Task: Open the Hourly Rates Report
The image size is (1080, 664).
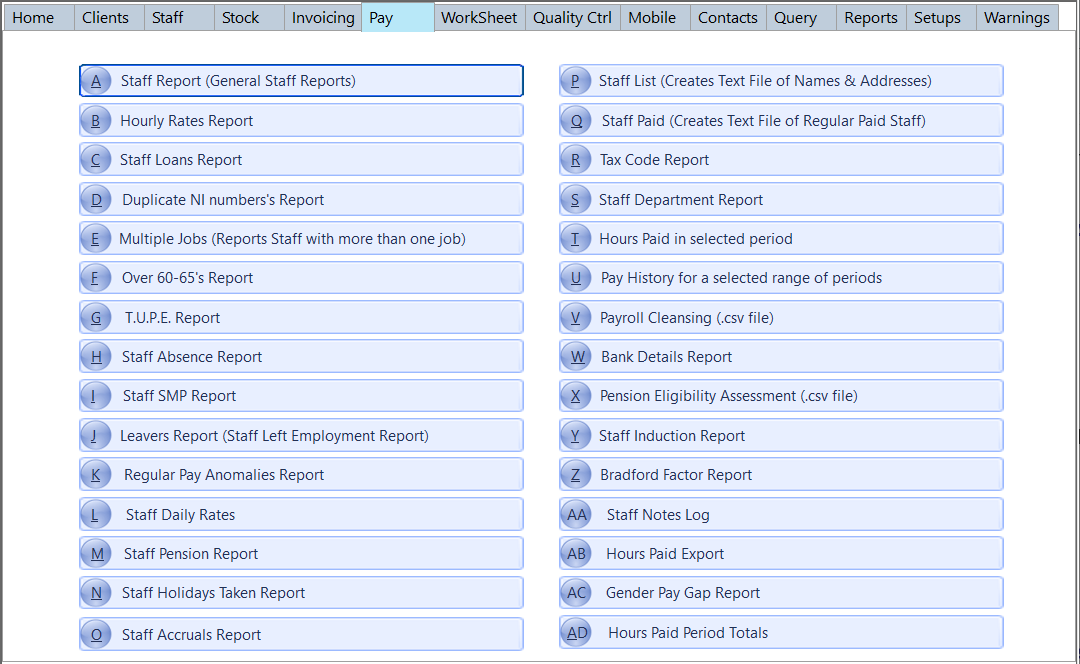Action: point(300,119)
